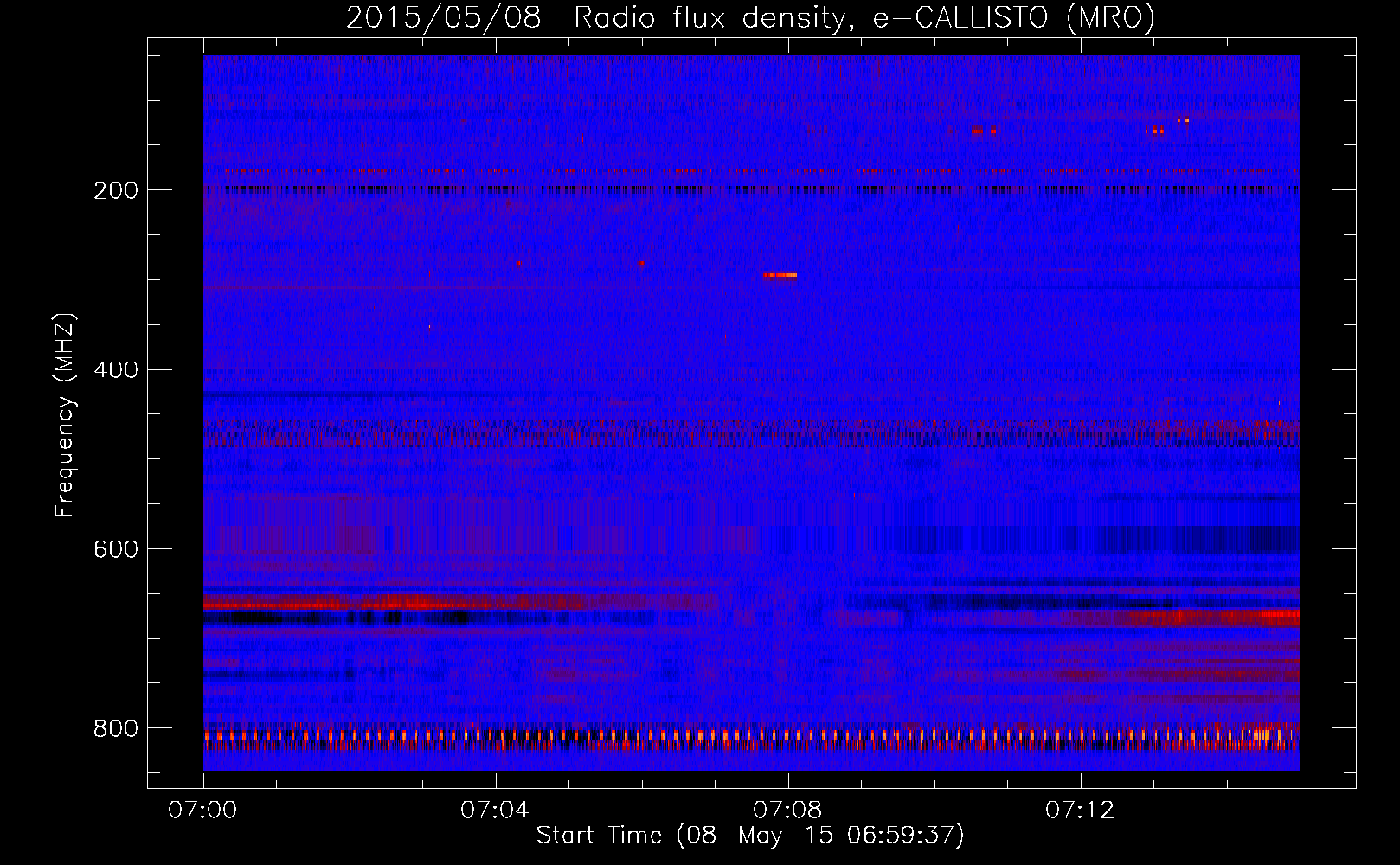The height and width of the screenshot is (865, 1400).
Task: Click the 07:12 time tick label
Action: (x=1080, y=811)
